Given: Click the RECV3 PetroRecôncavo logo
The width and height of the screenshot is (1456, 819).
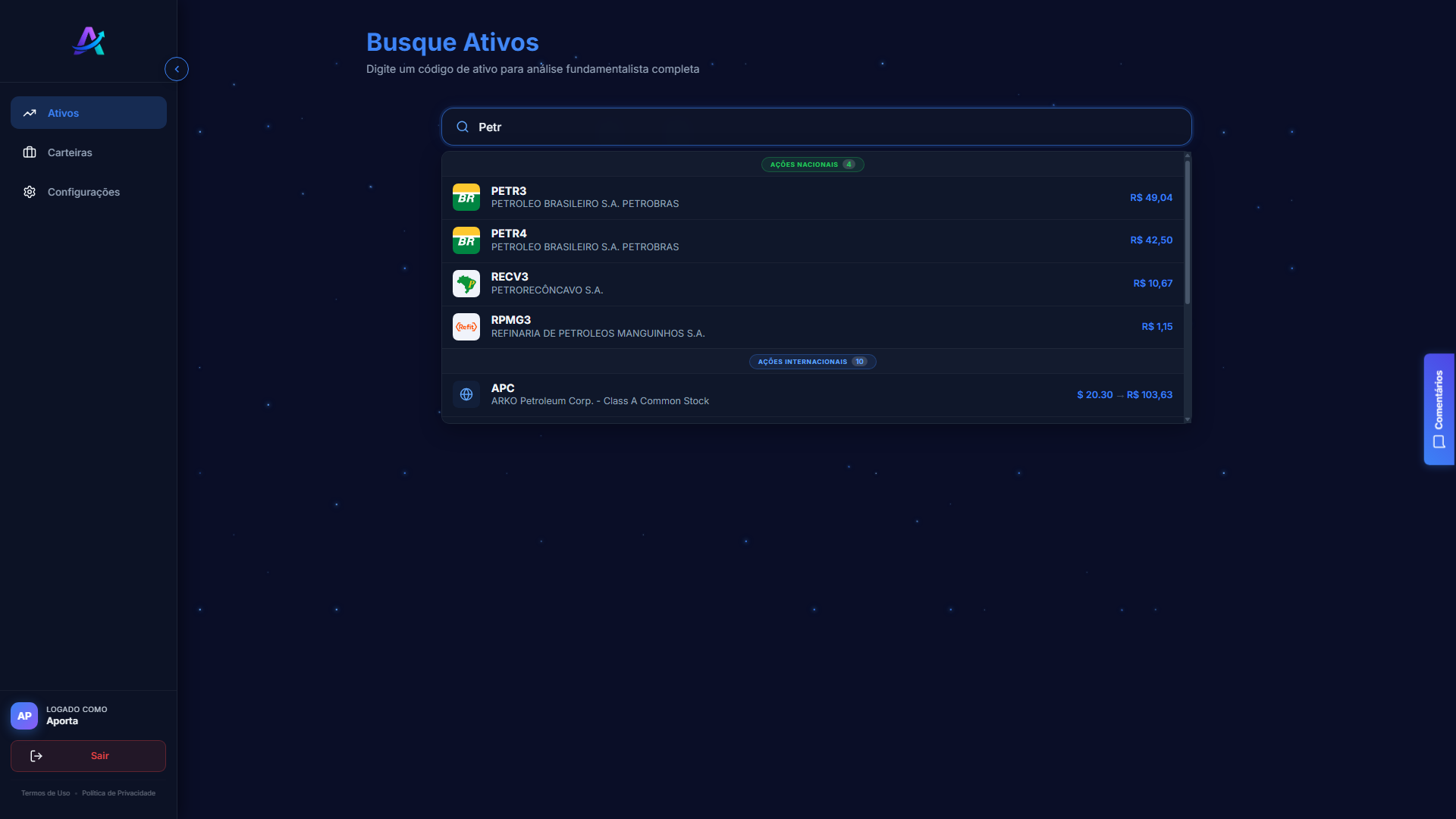Looking at the screenshot, I should click(466, 284).
